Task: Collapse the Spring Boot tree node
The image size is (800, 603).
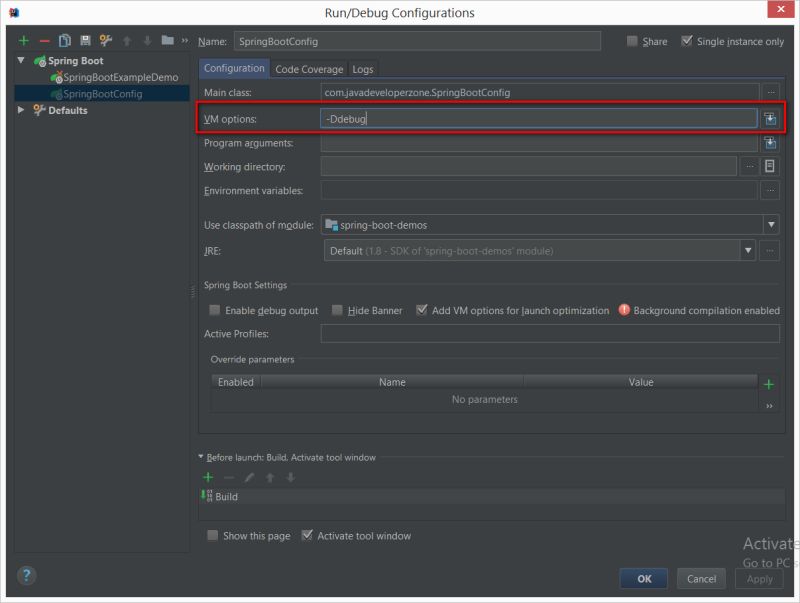Action: coord(19,60)
